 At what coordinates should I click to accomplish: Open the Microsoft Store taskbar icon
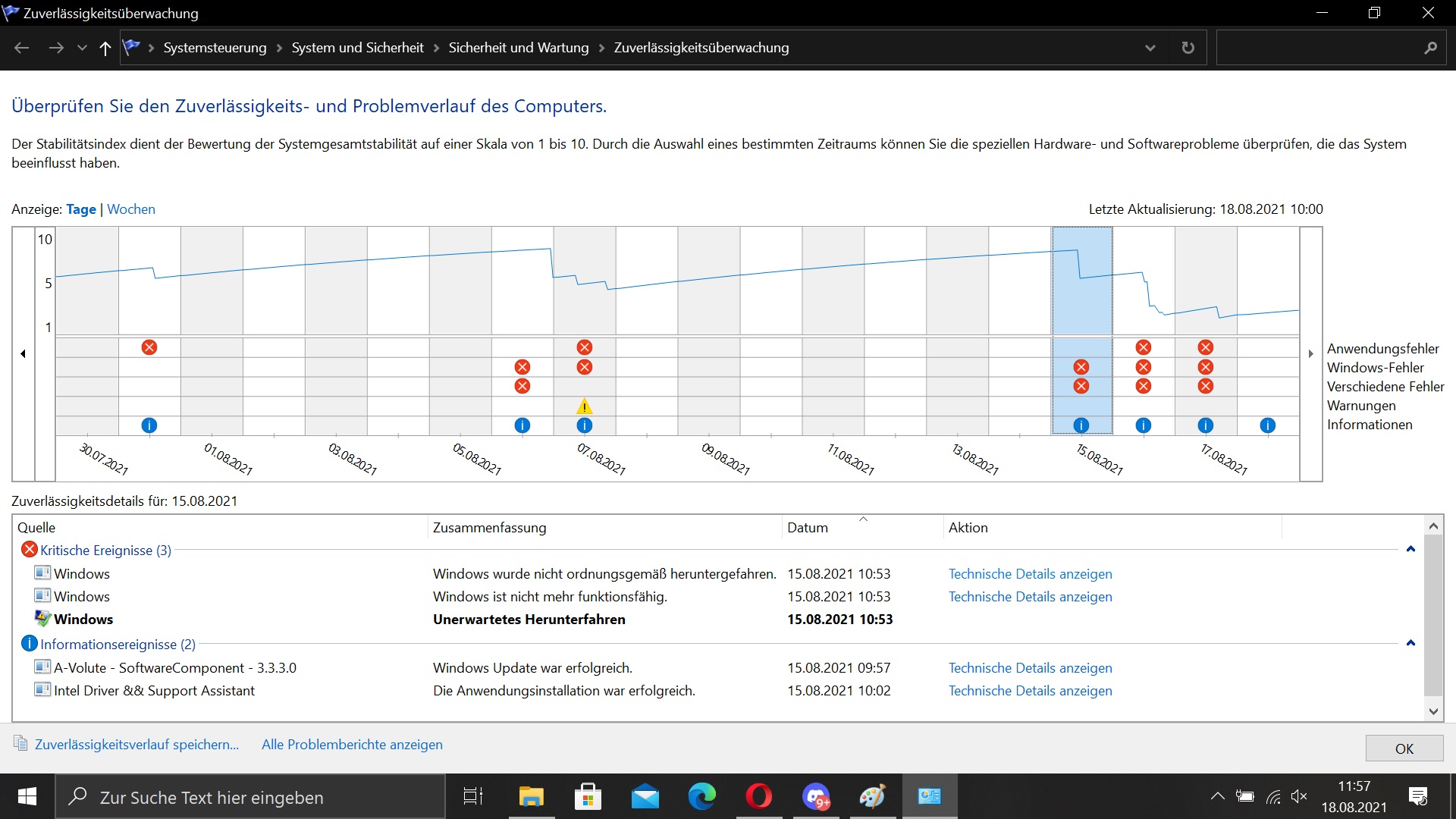[588, 796]
